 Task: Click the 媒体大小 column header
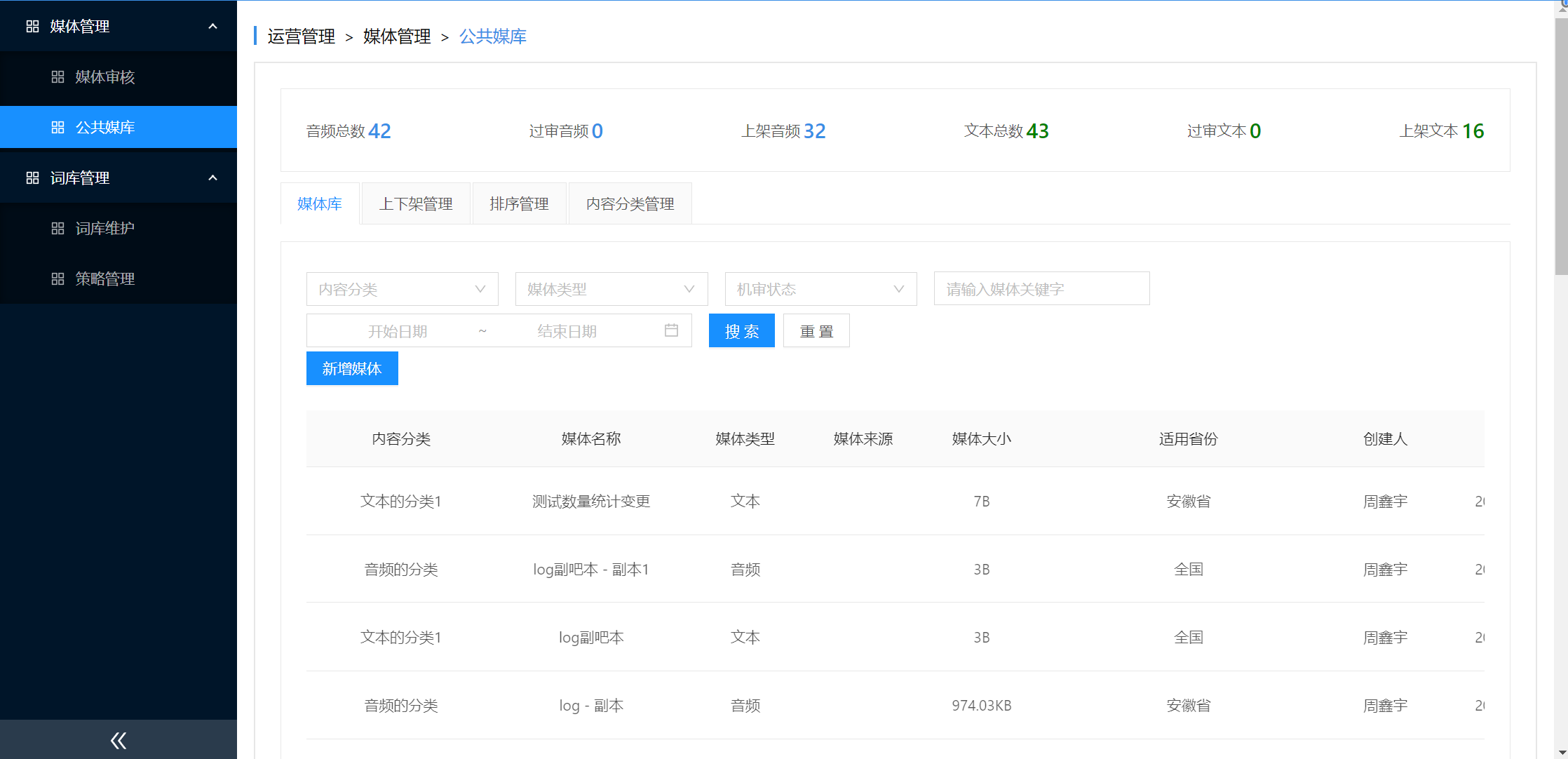point(982,439)
